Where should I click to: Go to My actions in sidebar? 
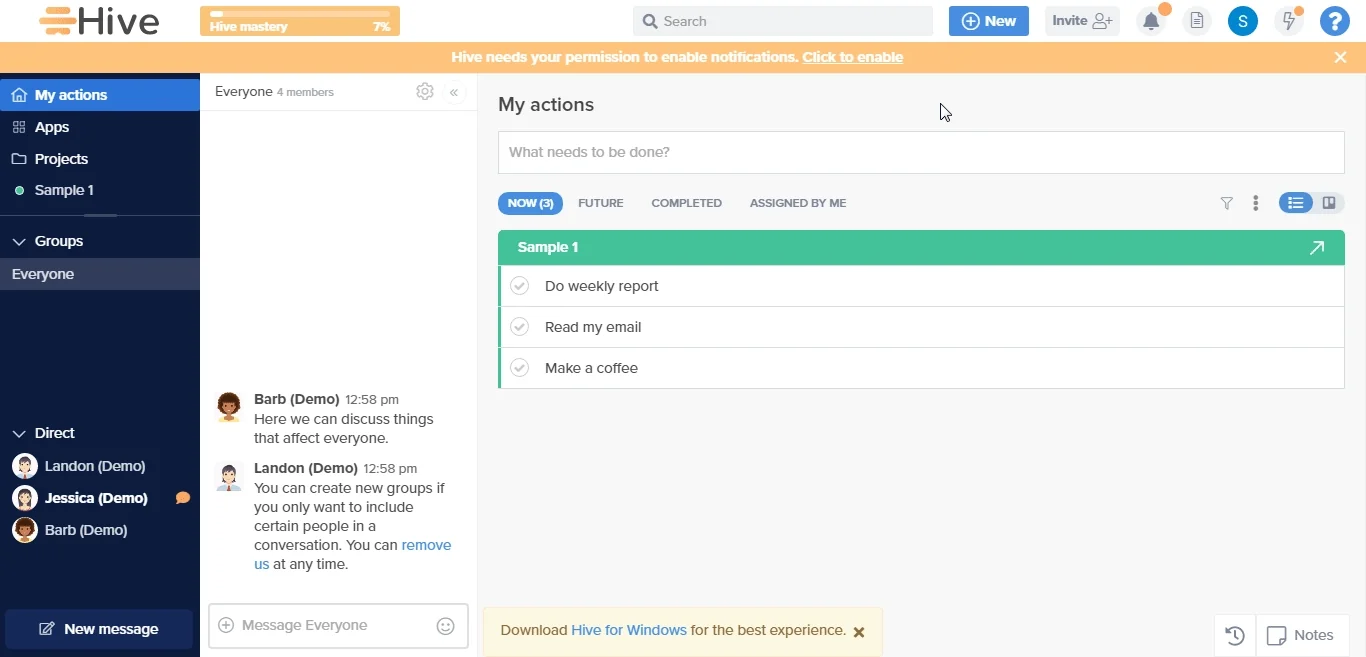[x=100, y=95]
